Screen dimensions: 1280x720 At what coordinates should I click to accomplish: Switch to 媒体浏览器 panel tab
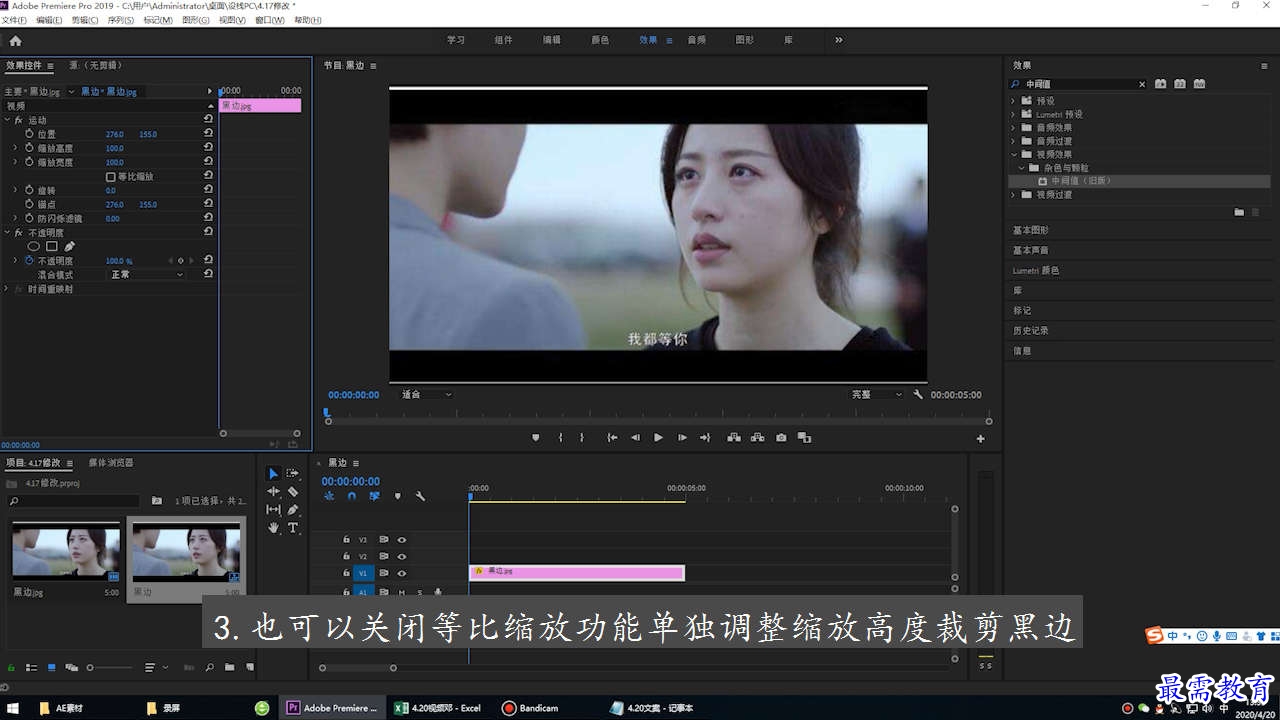111,463
